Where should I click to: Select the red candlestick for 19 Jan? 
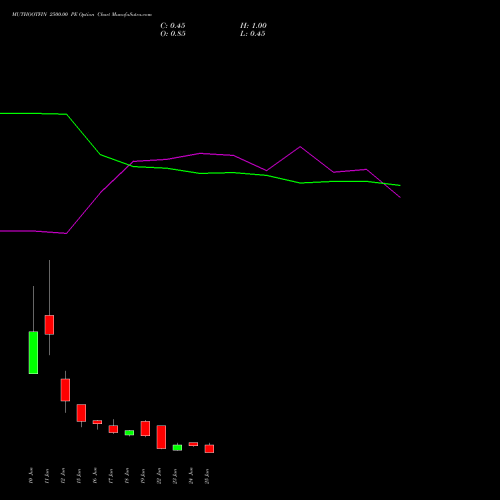coord(145,428)
